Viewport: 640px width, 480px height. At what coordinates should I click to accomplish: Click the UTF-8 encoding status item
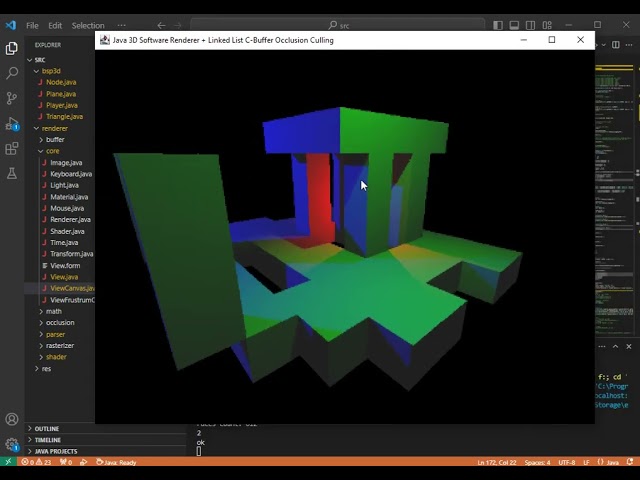point(567,462)
